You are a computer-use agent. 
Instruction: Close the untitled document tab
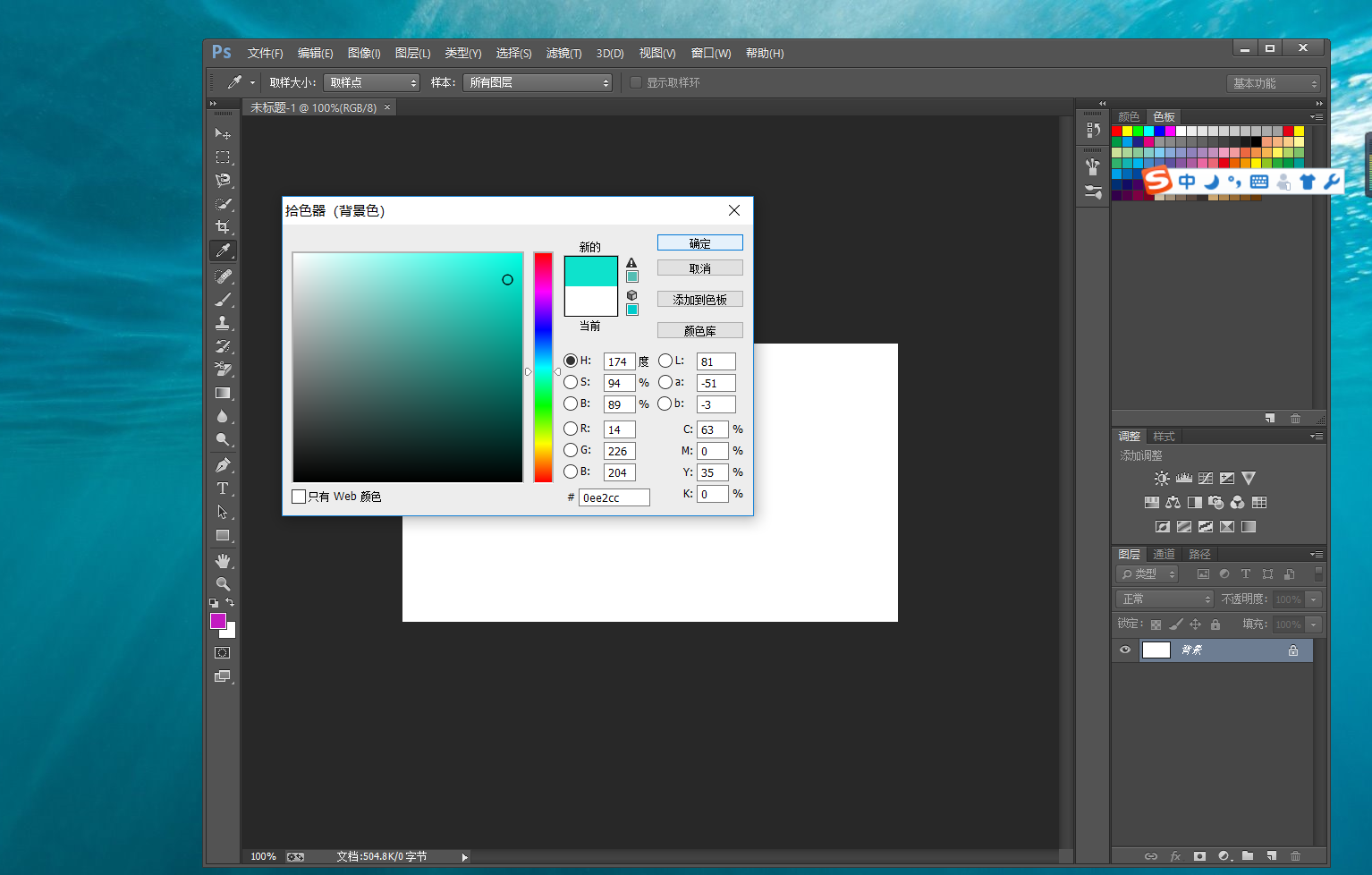tap(387, 107)
